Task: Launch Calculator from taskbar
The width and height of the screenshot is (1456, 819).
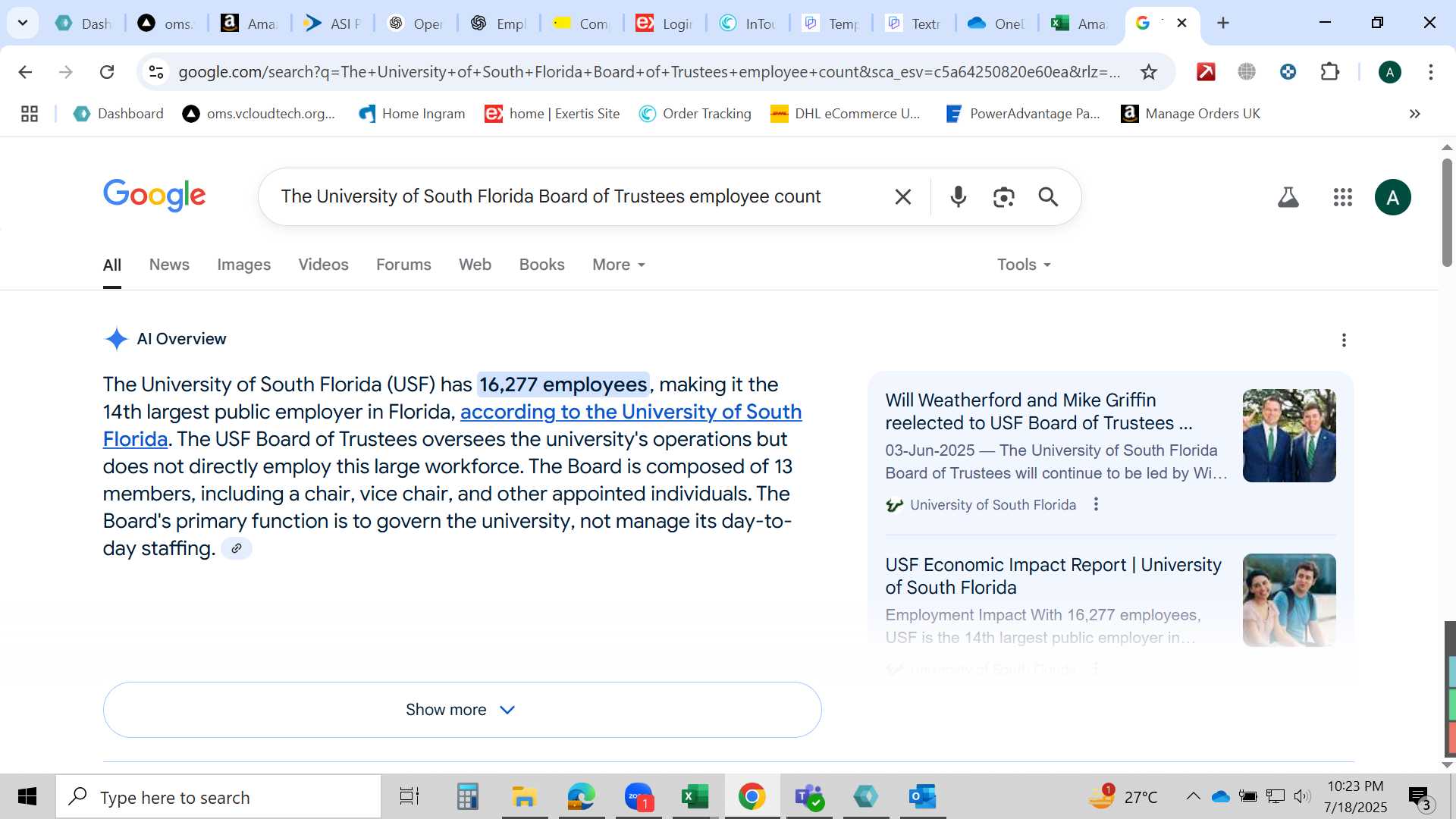Action: (x=467, y=797)
